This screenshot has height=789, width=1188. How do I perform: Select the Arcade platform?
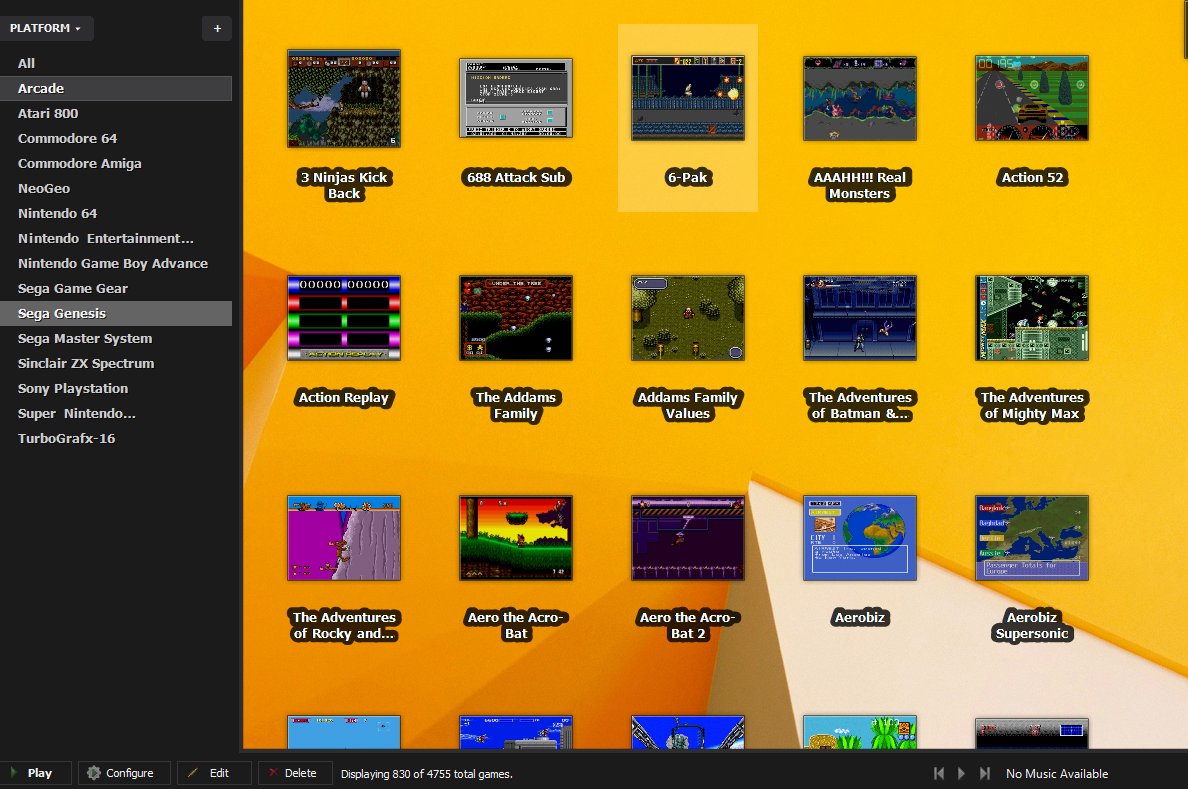tap(41, 88)
